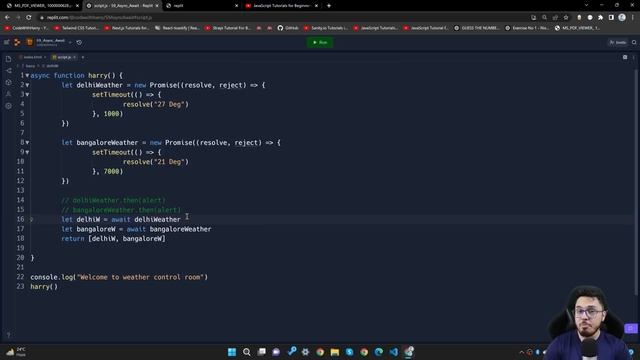Collapse the code fold arrow on line 9
Image resolution: width=640 pixels, height=360 pixels.
click(x=27, y=152)
